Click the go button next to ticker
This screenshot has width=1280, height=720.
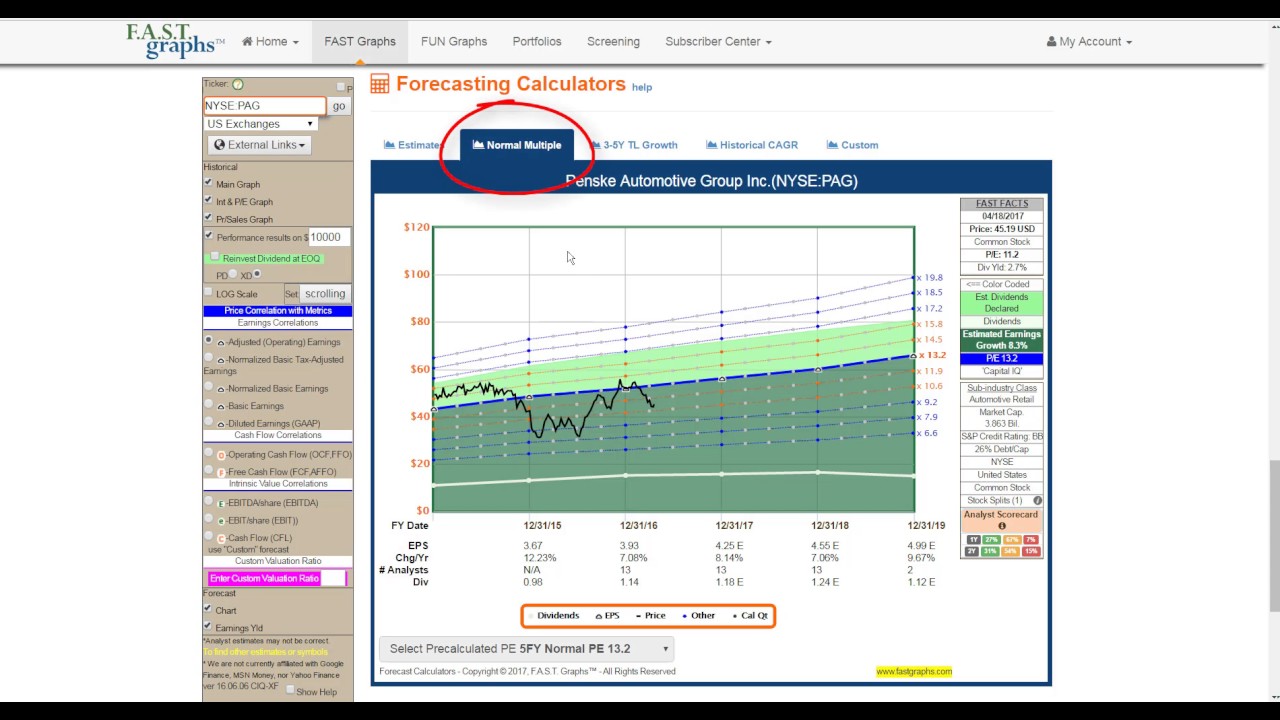pyautogui.click(x=339, y=106)
